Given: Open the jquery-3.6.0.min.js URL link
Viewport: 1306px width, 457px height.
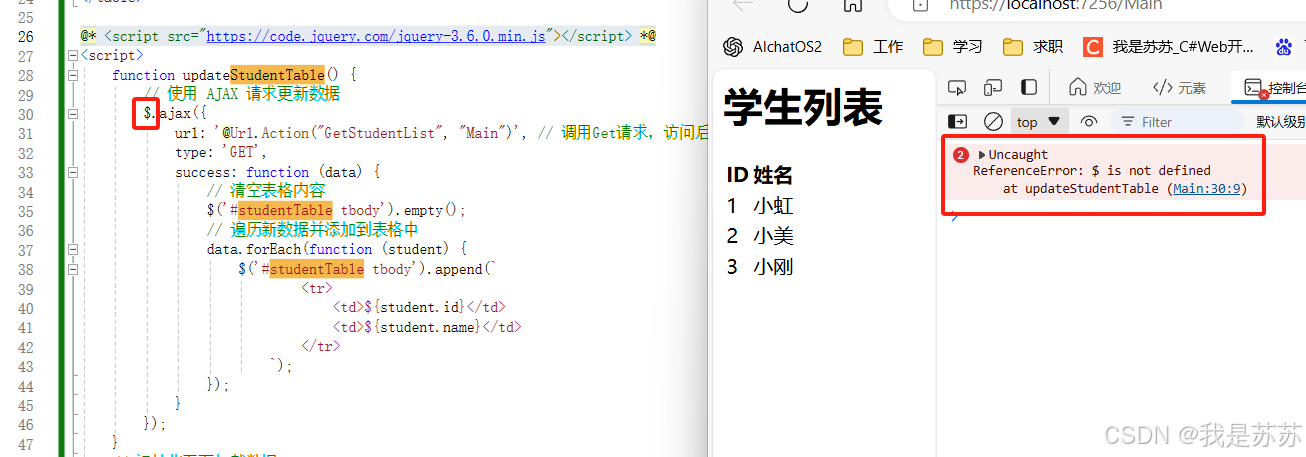Looking at the screenshot, I should (x=376, y=36).
